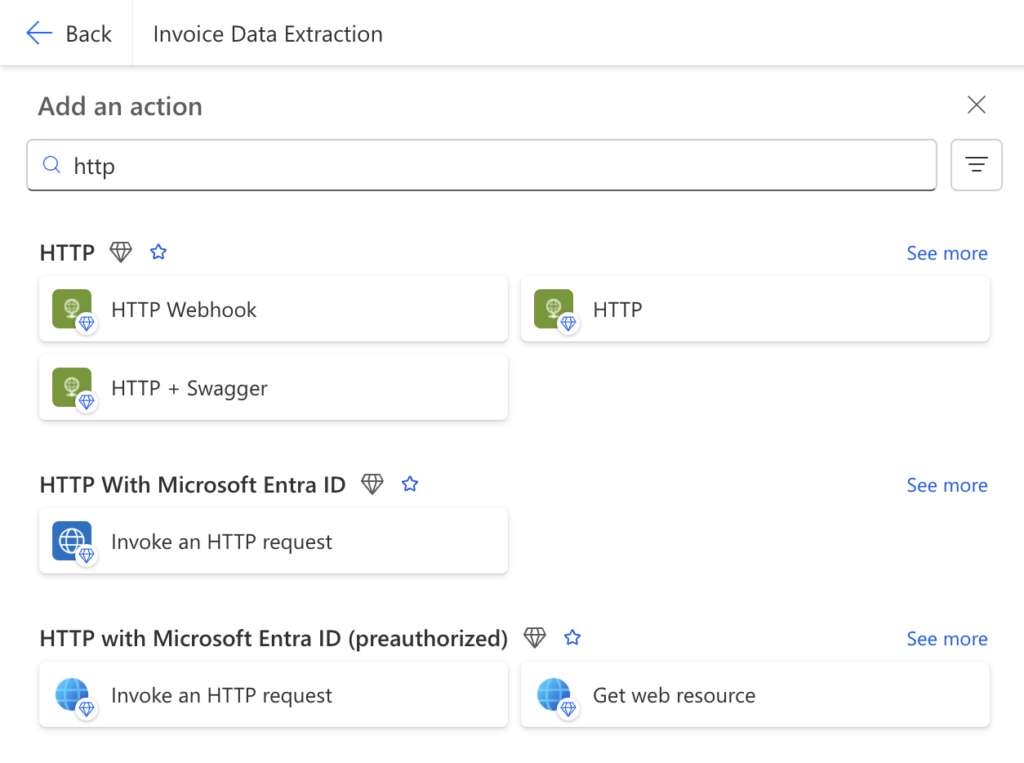See more for HTTP With Microsoft Entra ID

click(x=947, y=485)
